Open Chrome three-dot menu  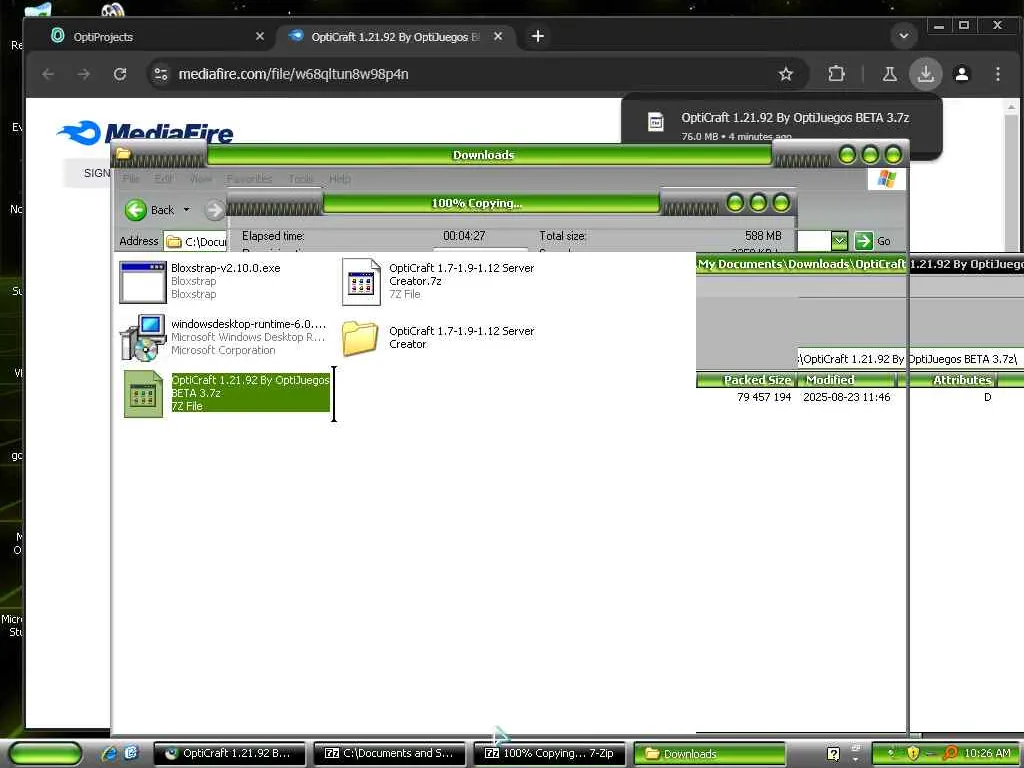tap(998, 74)
